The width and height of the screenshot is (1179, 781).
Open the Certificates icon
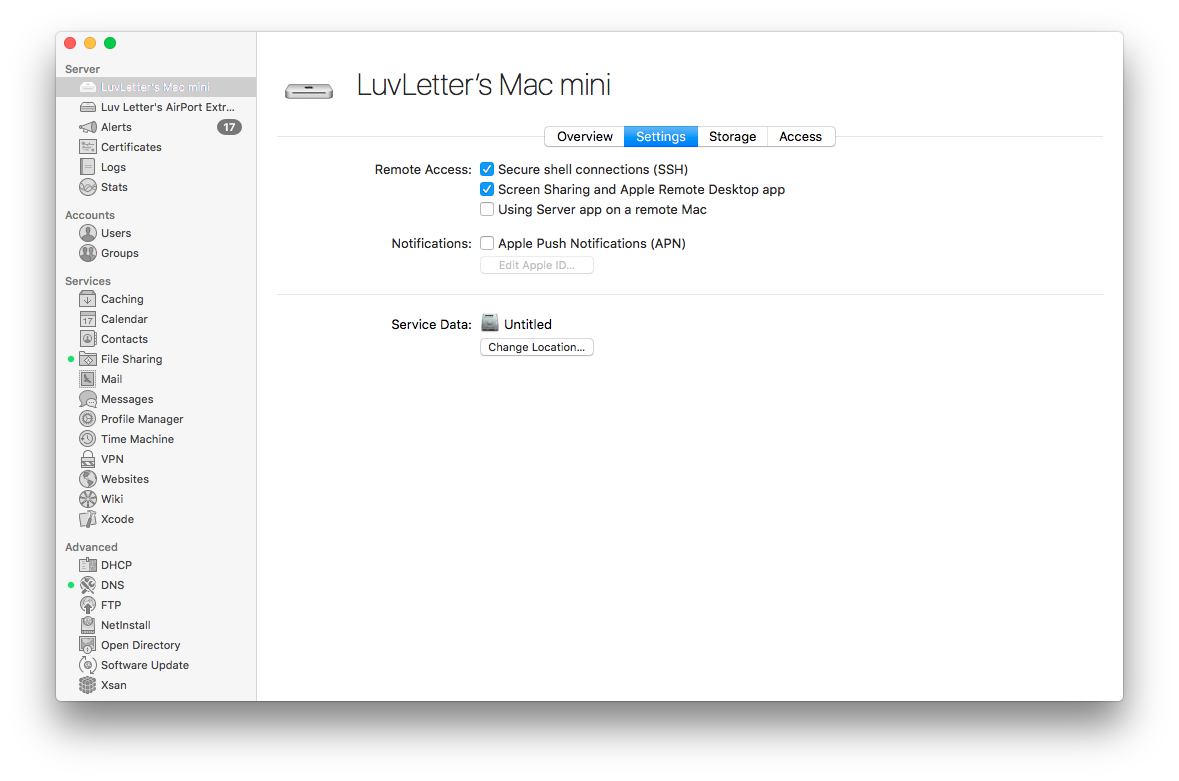point(88,147)
